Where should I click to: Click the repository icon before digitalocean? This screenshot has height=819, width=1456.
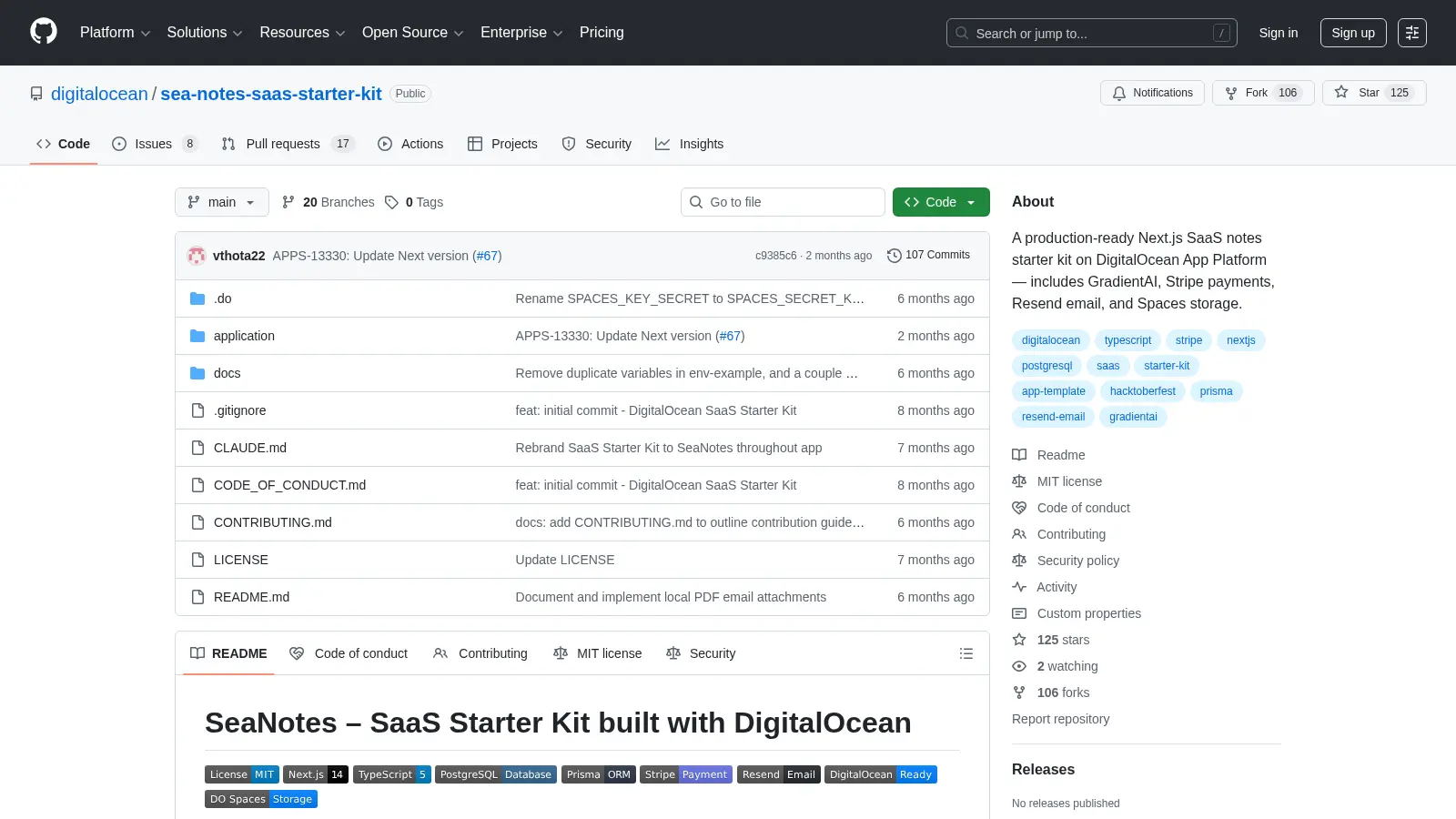[36, 94]
